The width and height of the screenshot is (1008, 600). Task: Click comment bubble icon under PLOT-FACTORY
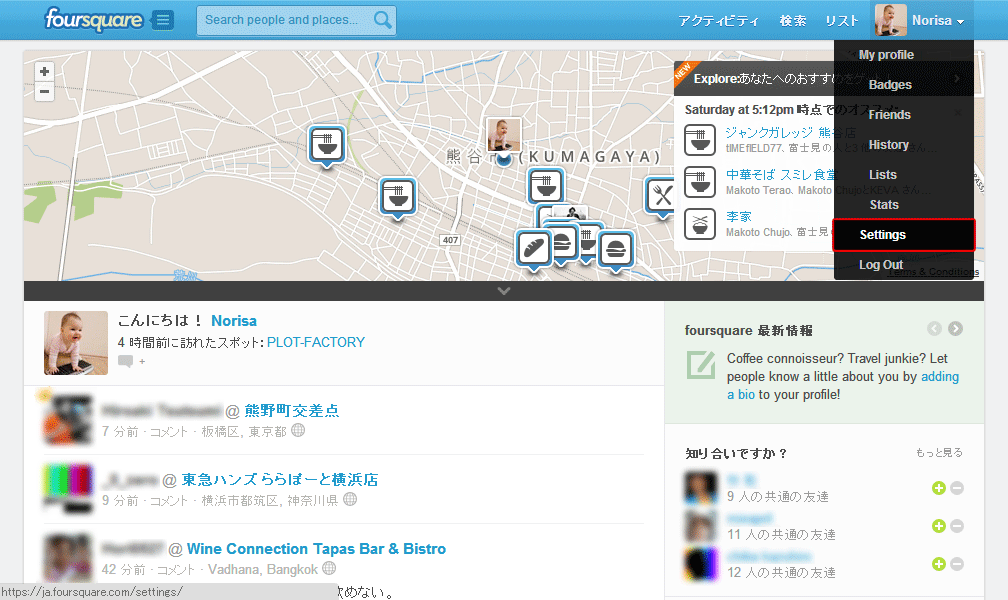point(125,361)
